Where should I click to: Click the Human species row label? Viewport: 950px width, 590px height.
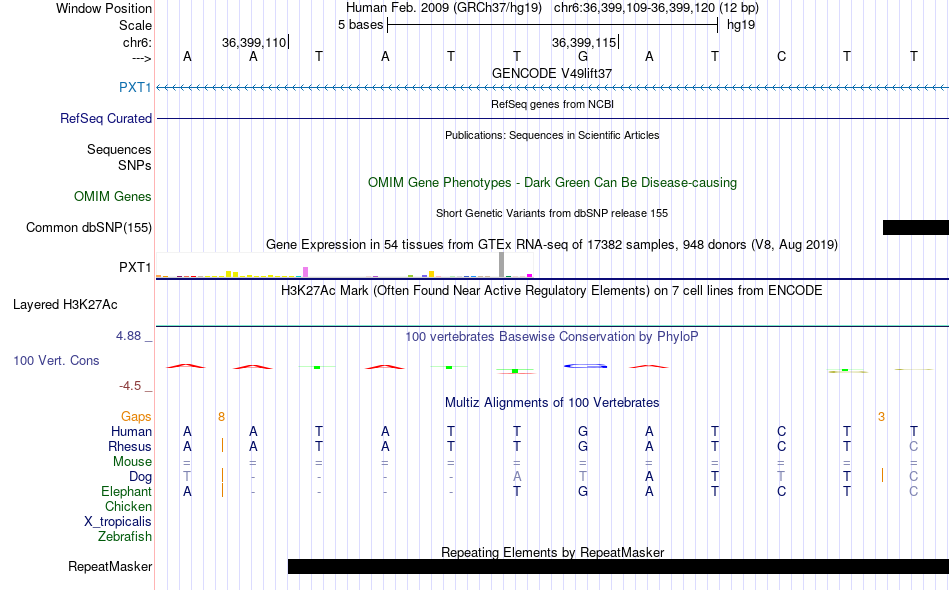[131, 431]
